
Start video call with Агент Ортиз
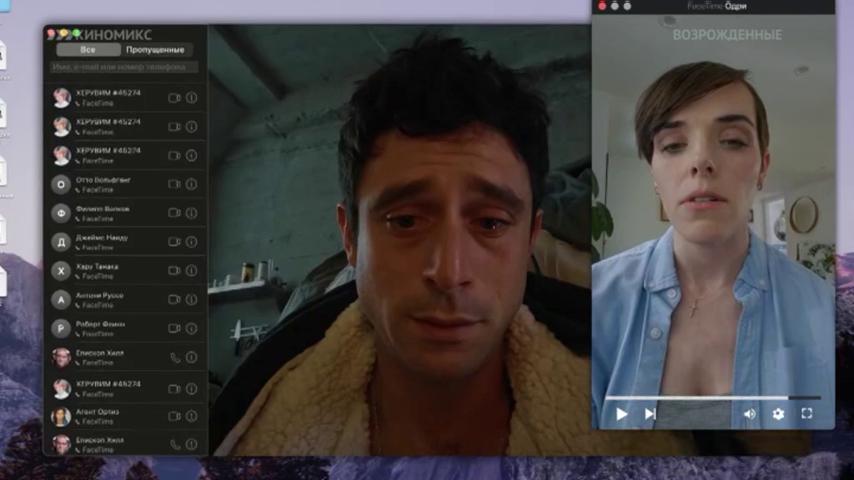pyautogui.click(x=174, y=416)
